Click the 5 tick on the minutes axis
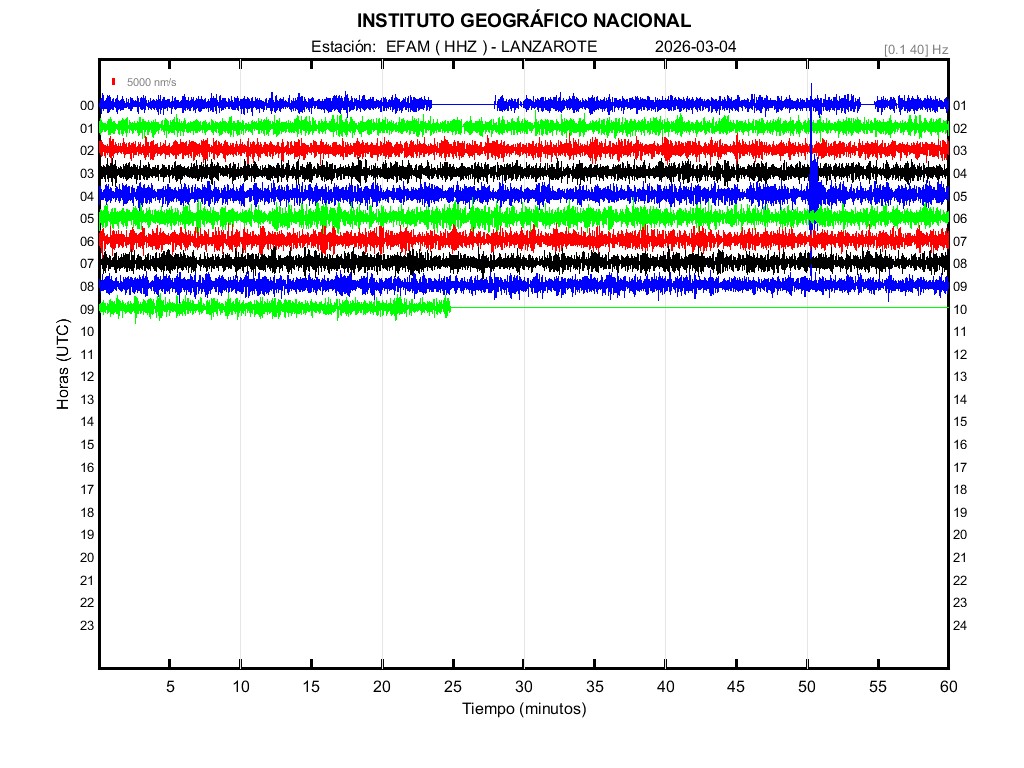1024x768 pixels. pos(170,686)
